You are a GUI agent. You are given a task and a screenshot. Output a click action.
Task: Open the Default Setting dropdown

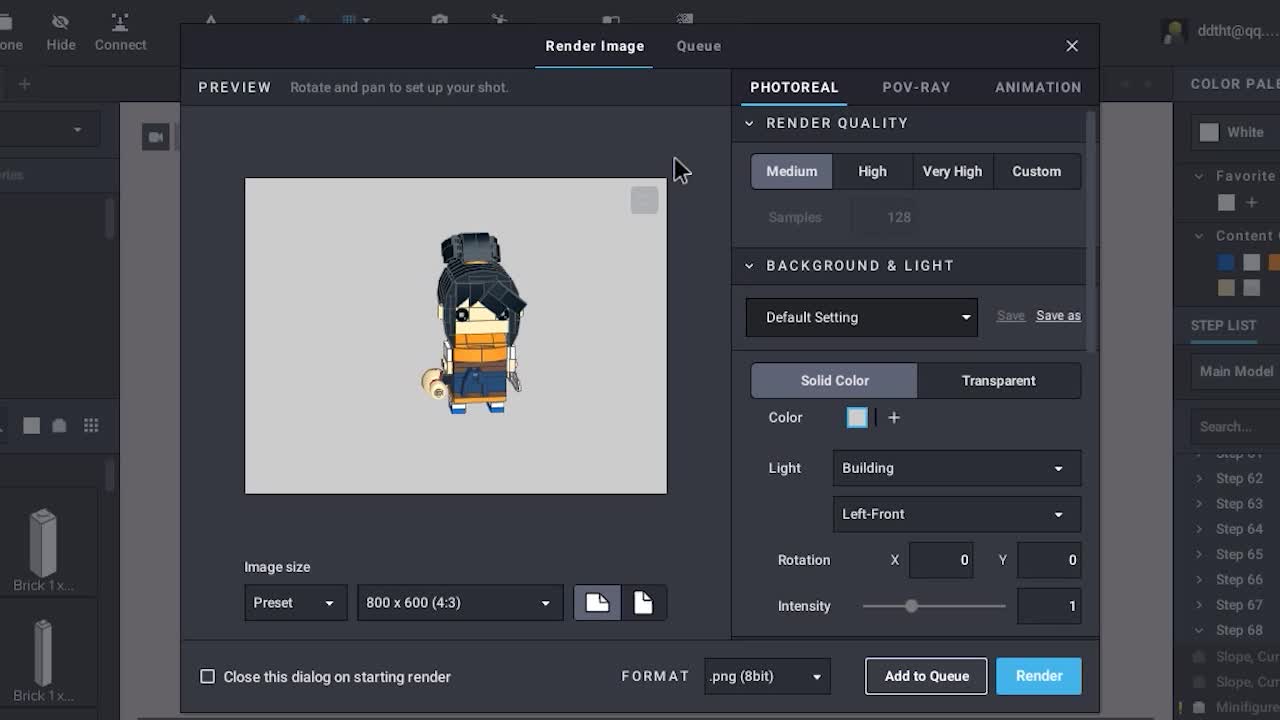[x=862, y=317]
